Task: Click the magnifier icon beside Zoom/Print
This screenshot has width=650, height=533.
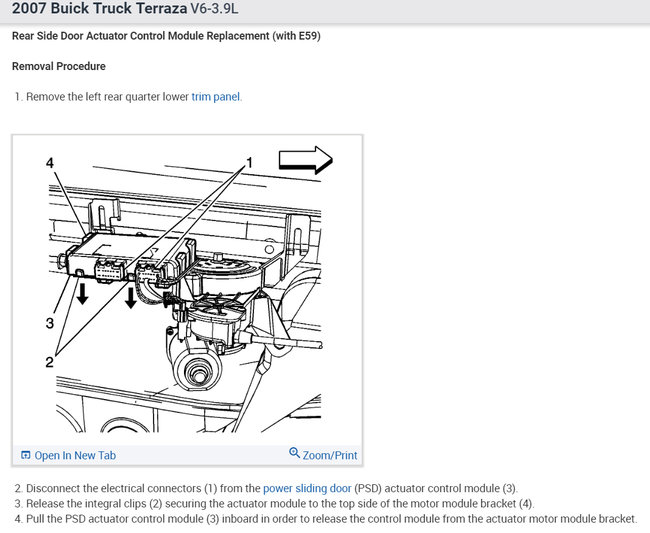Action: tap(294, 453)
